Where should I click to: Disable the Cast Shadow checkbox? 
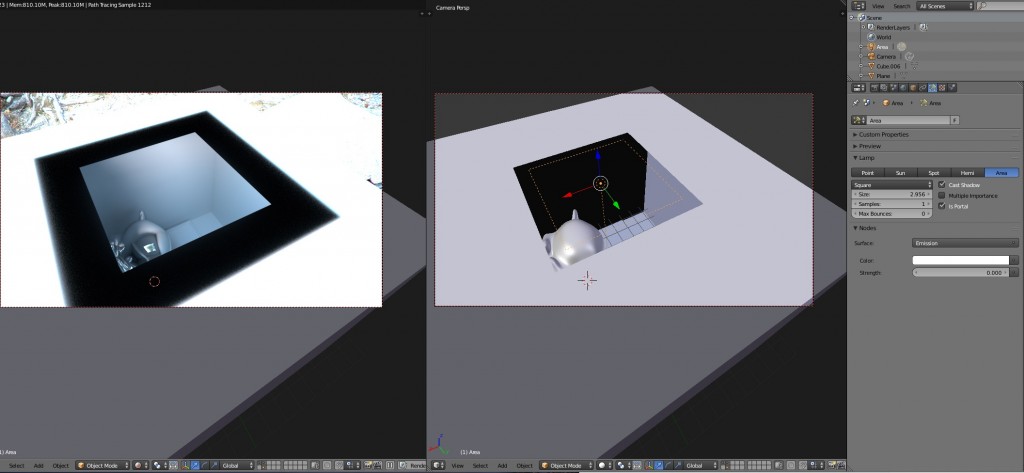point(941,185)
